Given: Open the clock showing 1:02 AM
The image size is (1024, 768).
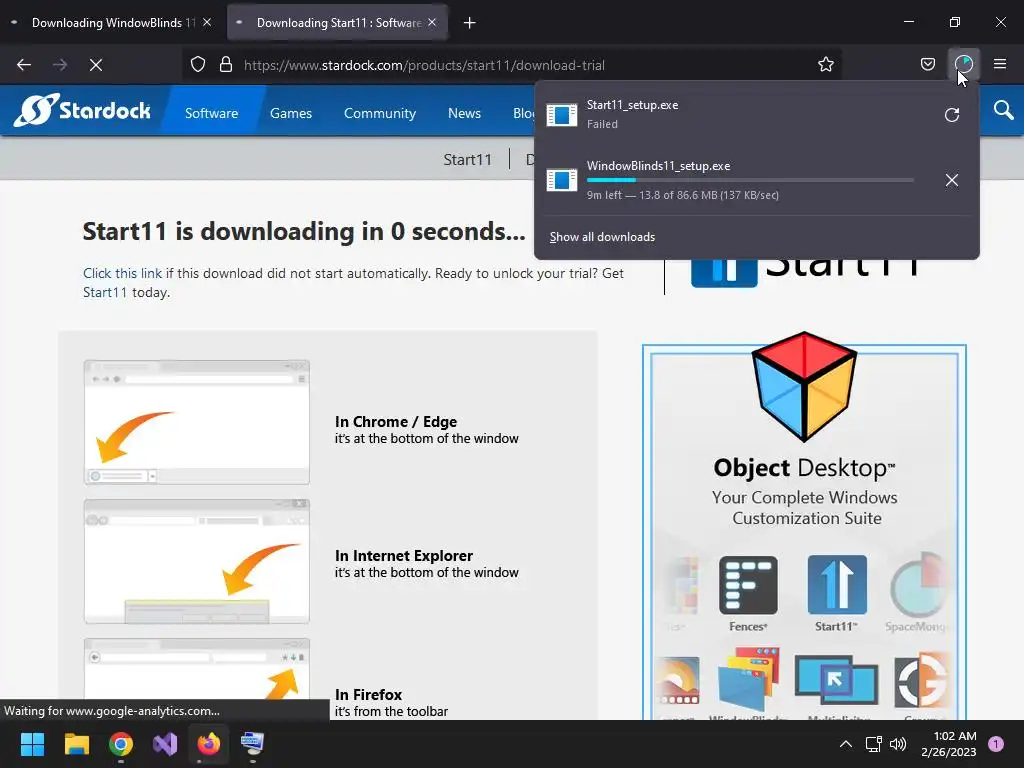Looking at the screenshot, I should 949,744.
